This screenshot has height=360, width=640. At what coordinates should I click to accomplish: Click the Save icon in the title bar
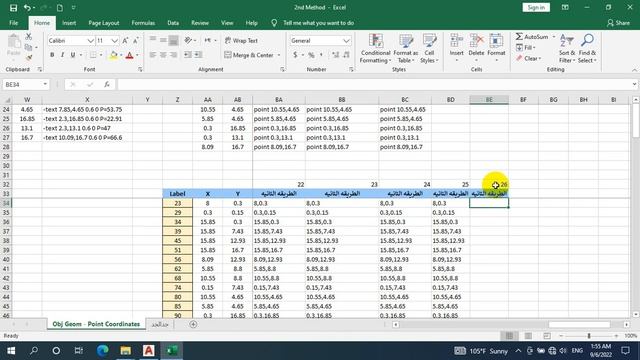pyautogui.click(x=13, y=8)
